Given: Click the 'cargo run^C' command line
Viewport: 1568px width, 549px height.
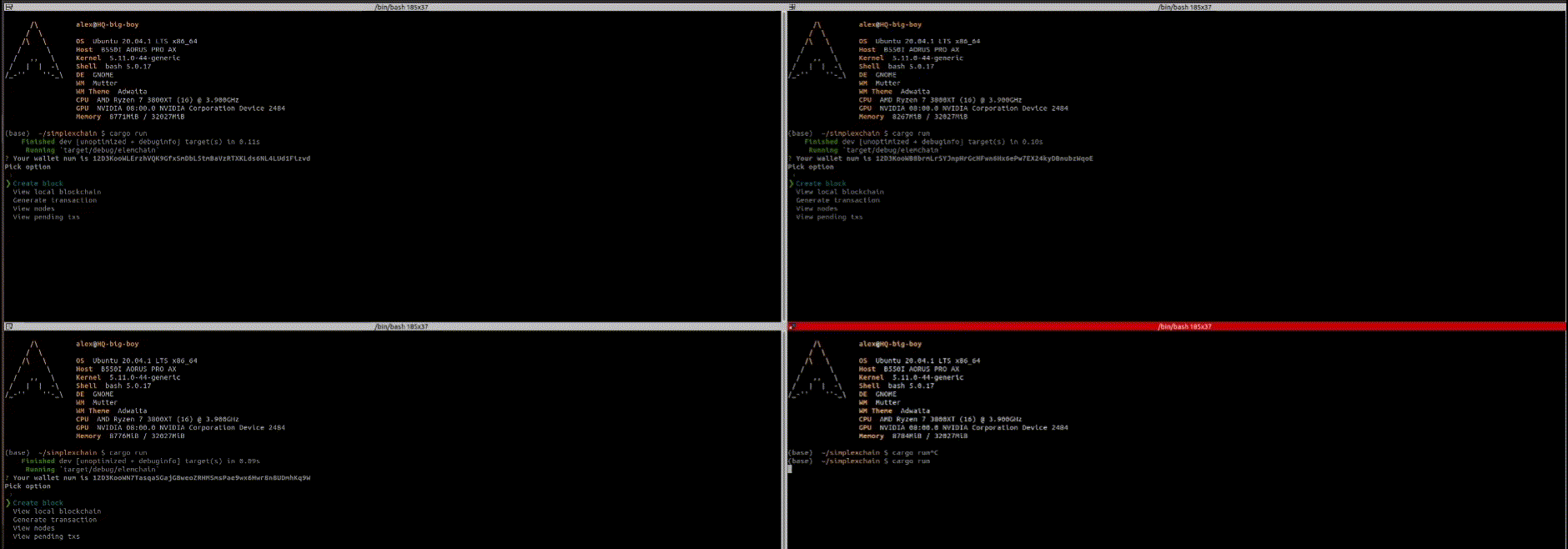Looking at the screenshot, I should point(862,453).
